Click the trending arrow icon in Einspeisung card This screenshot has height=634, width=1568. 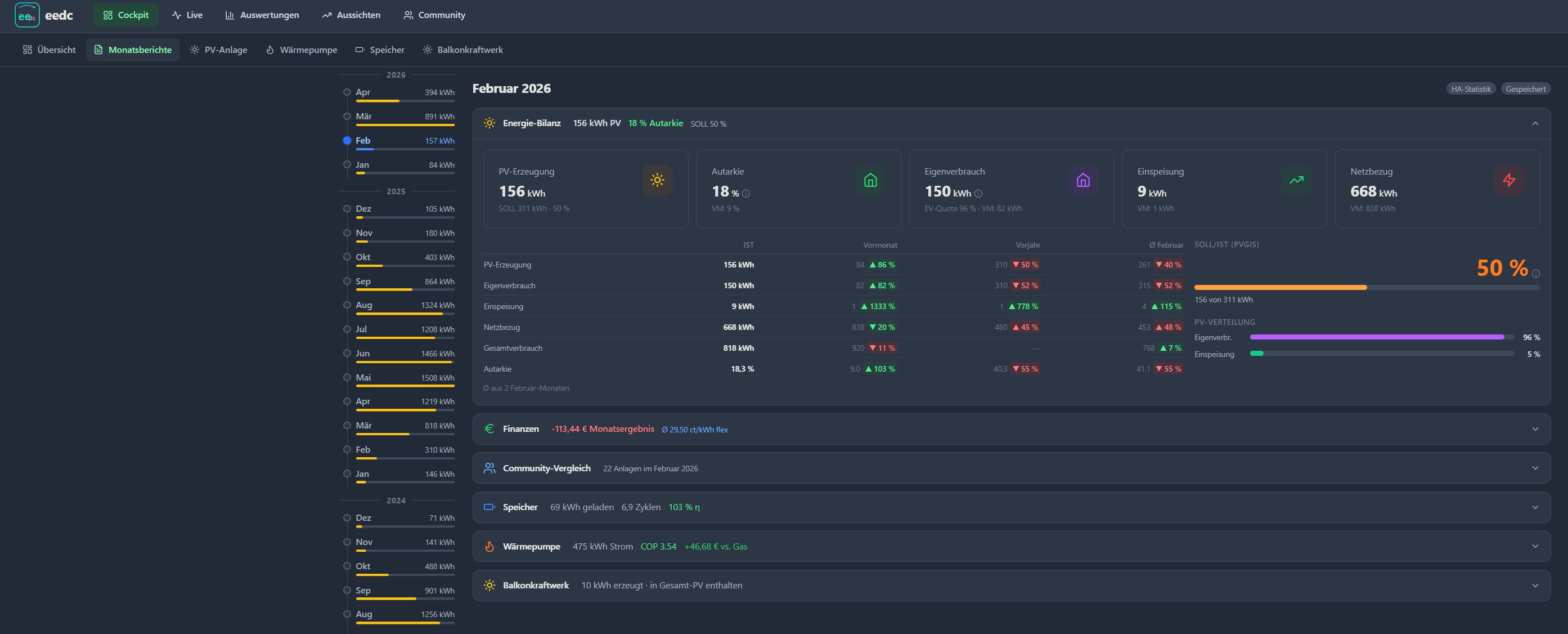[x=1296, y=180]
